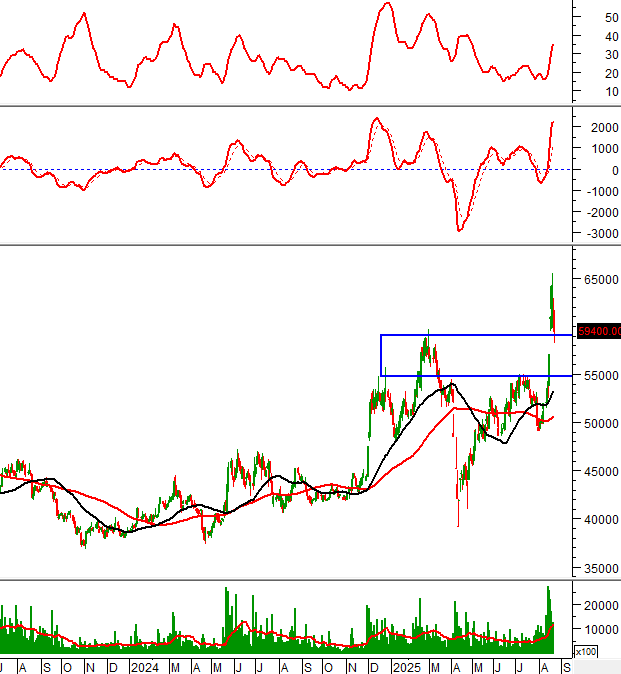
Task: Click the 10 label on the top indicator axis
Action: (612, 92)
